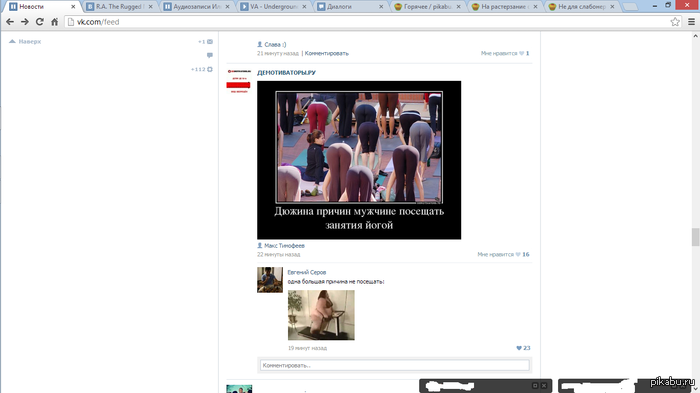Click the Комментировать... input field
Screen dimensions: 700x393
coord(395,365)
